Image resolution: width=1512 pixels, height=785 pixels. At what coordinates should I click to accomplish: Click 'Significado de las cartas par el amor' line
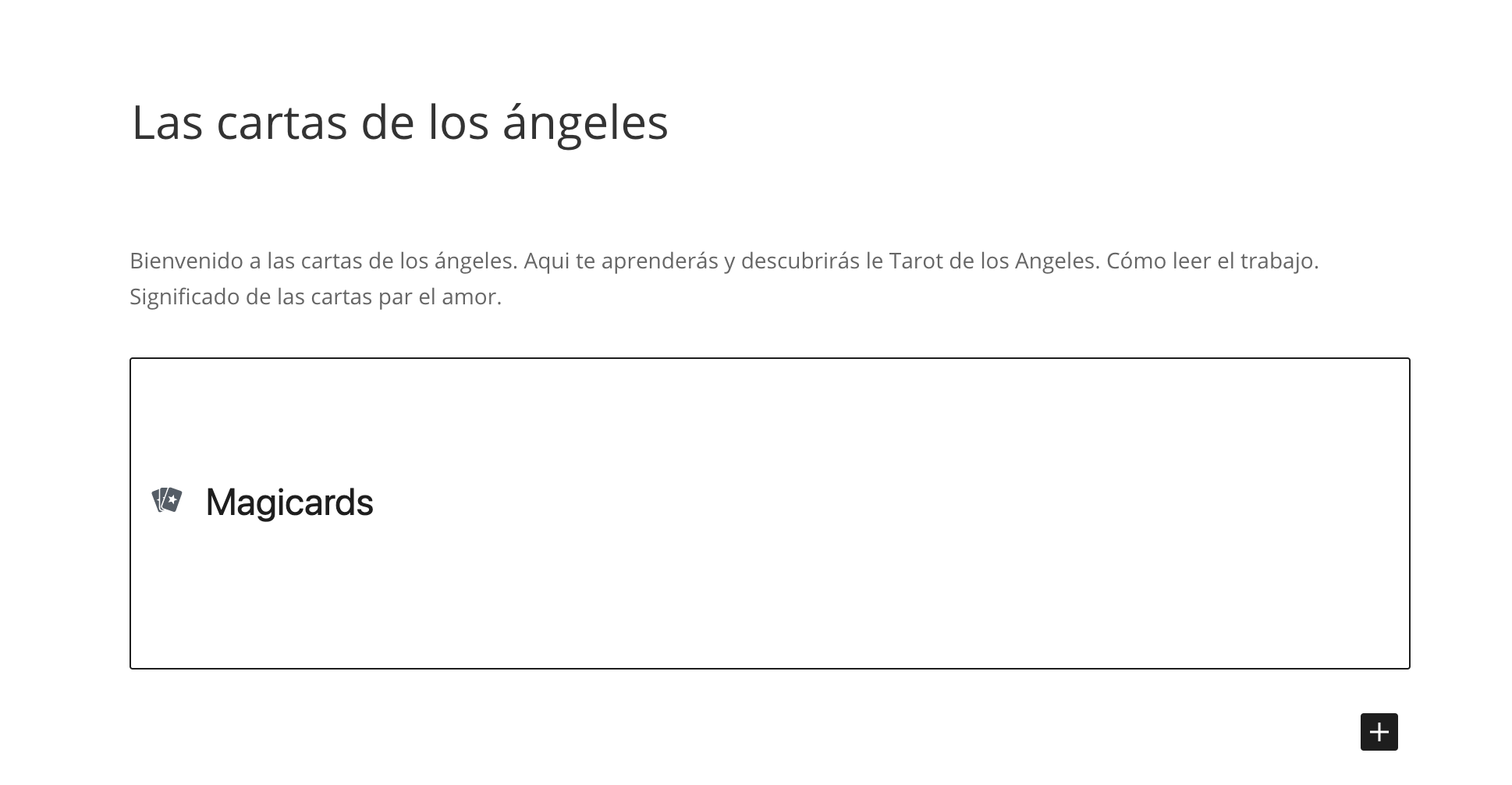[315, 297]
